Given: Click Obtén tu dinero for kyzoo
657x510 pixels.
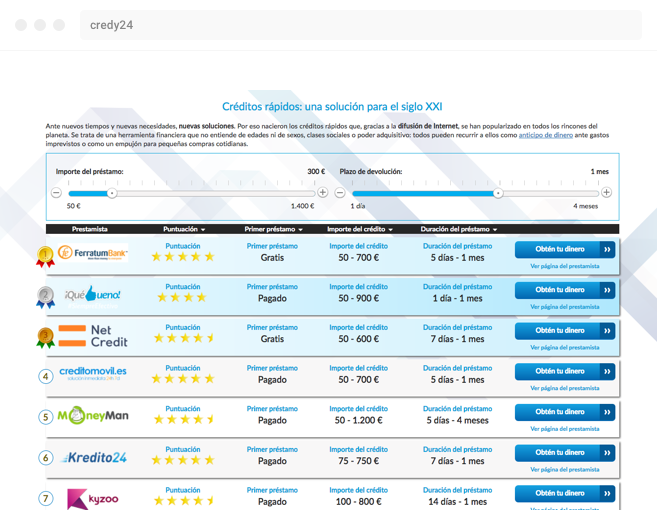Looking at the screenshot, I should pos(565,493).
